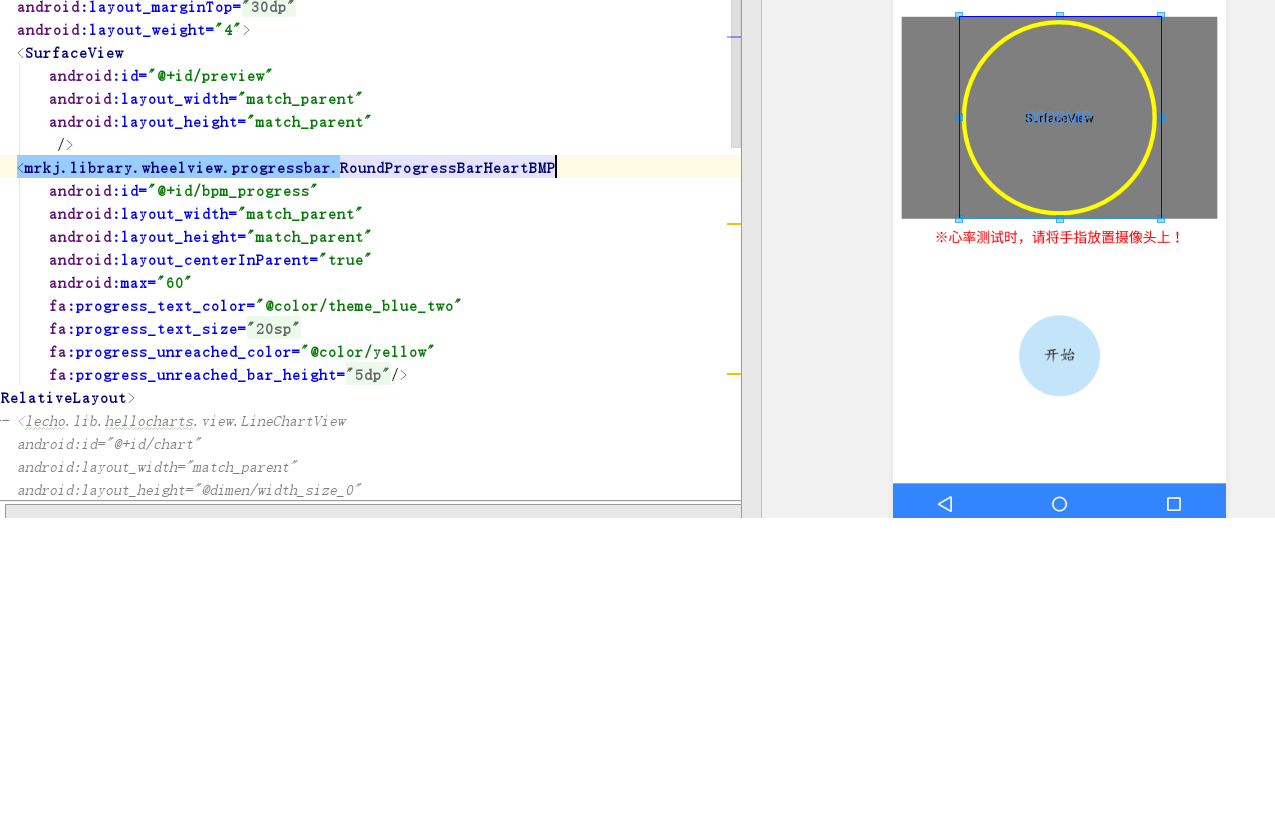1275x840 pixels.
Task: Click the red heart-rate hint text
Action: click(1059, 238)
